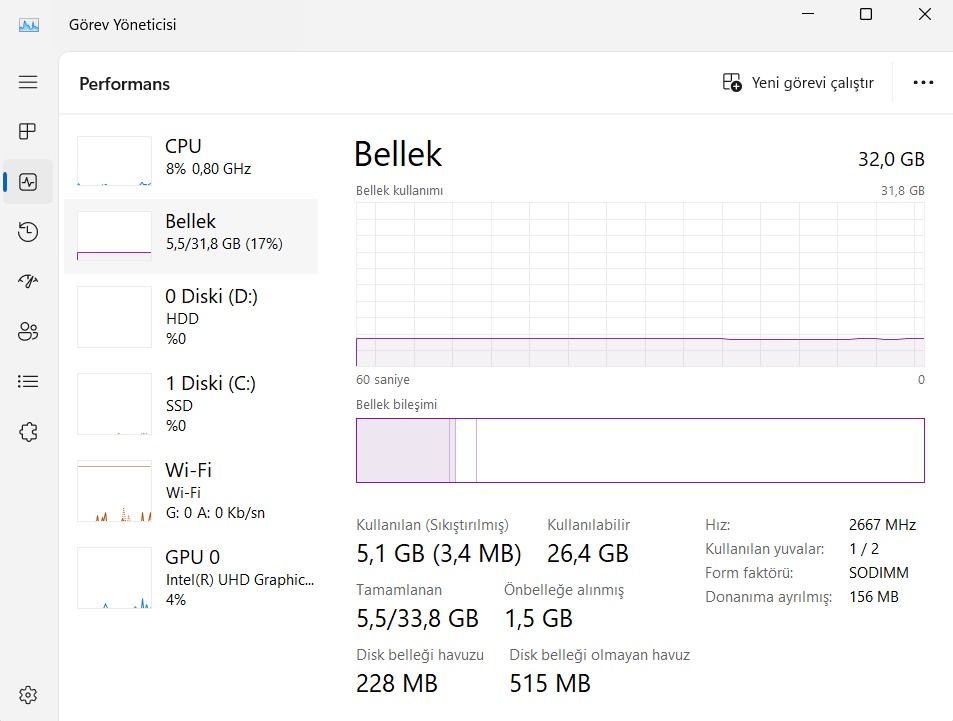
Task: Select the CPU performance item
Action: 191,160
